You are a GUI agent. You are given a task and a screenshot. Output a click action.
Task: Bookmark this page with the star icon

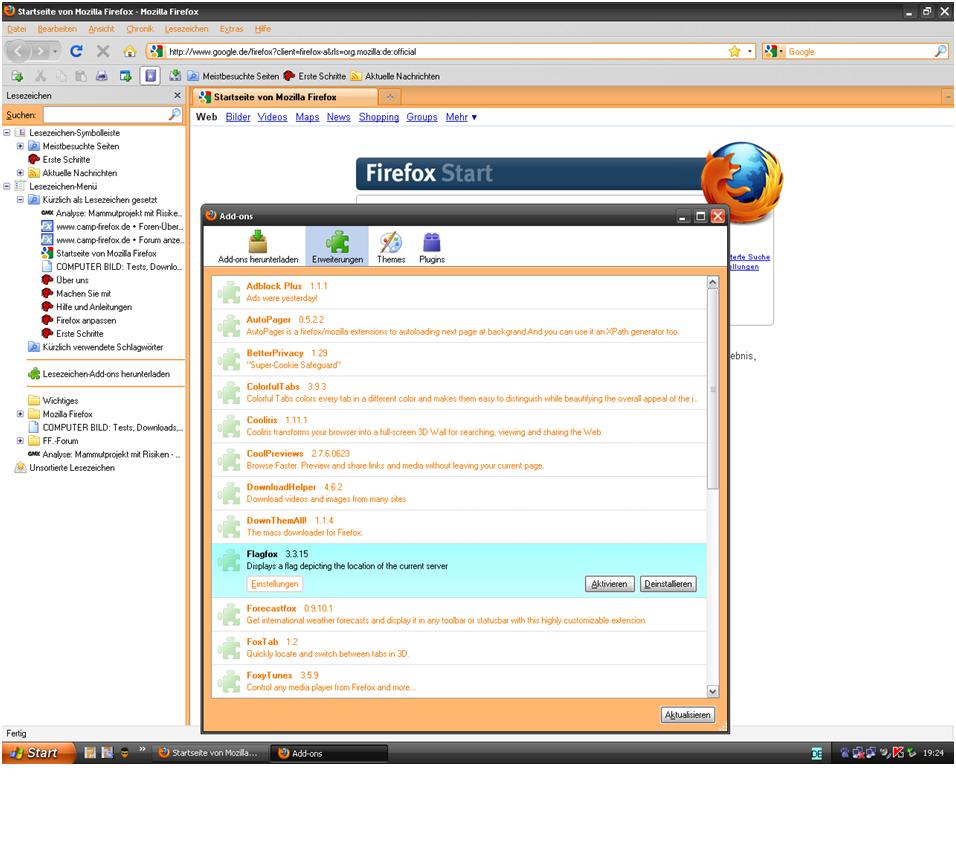click(x=735, y=51)
